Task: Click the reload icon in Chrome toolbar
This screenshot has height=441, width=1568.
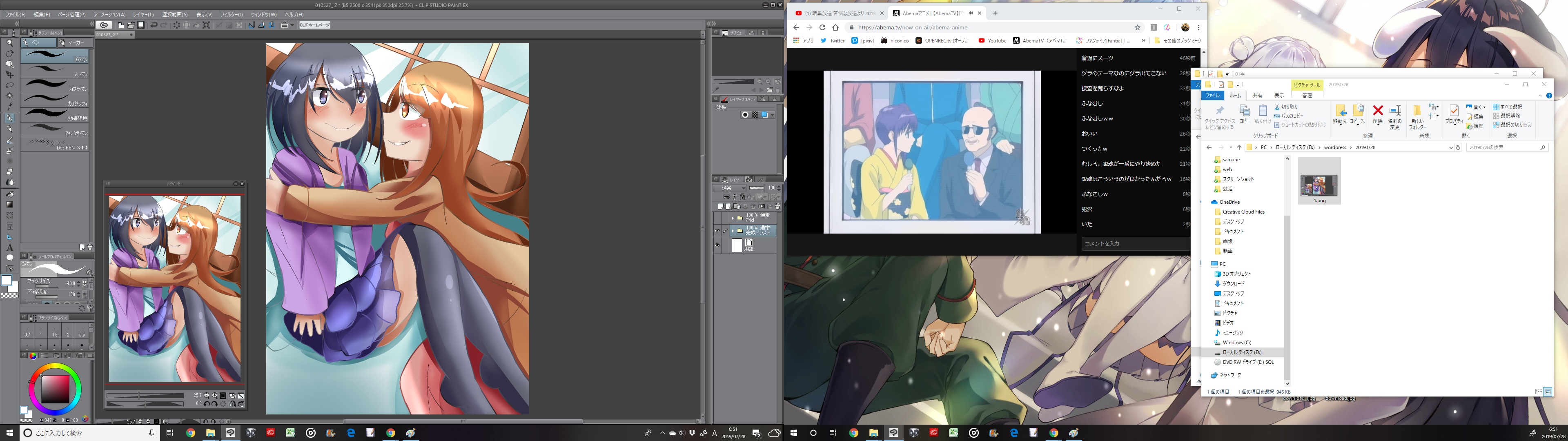Action: point(822,27)
